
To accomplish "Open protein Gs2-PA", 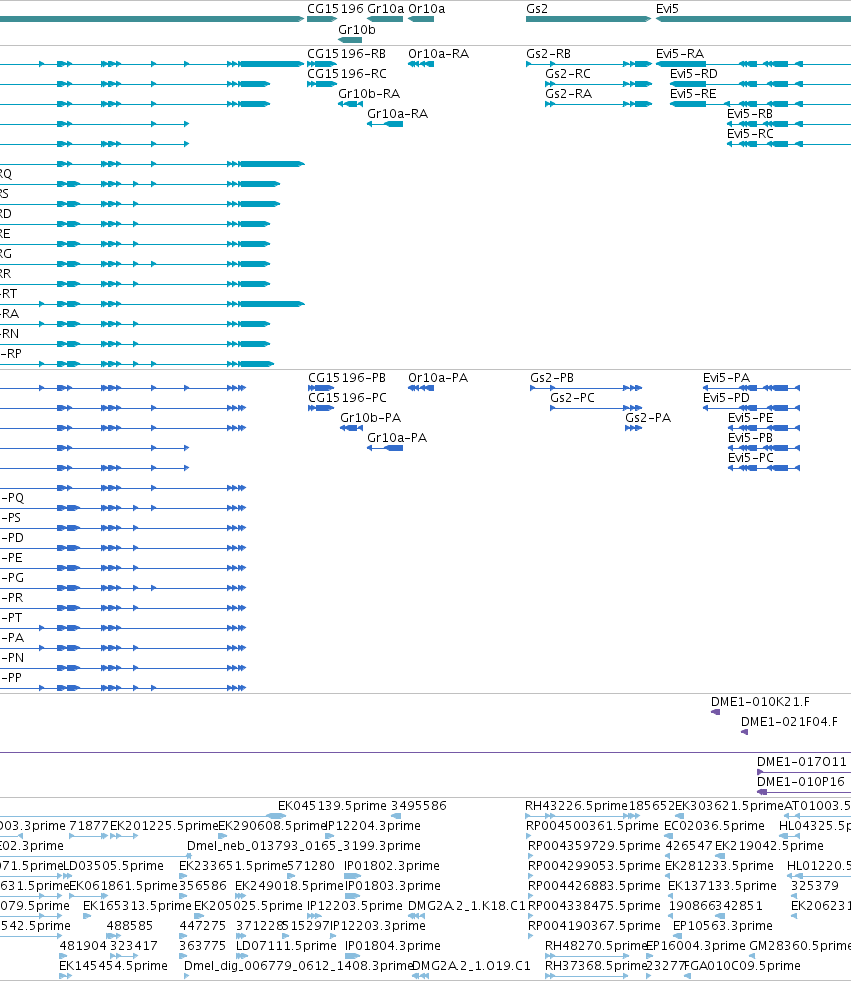I will [648, 418].
